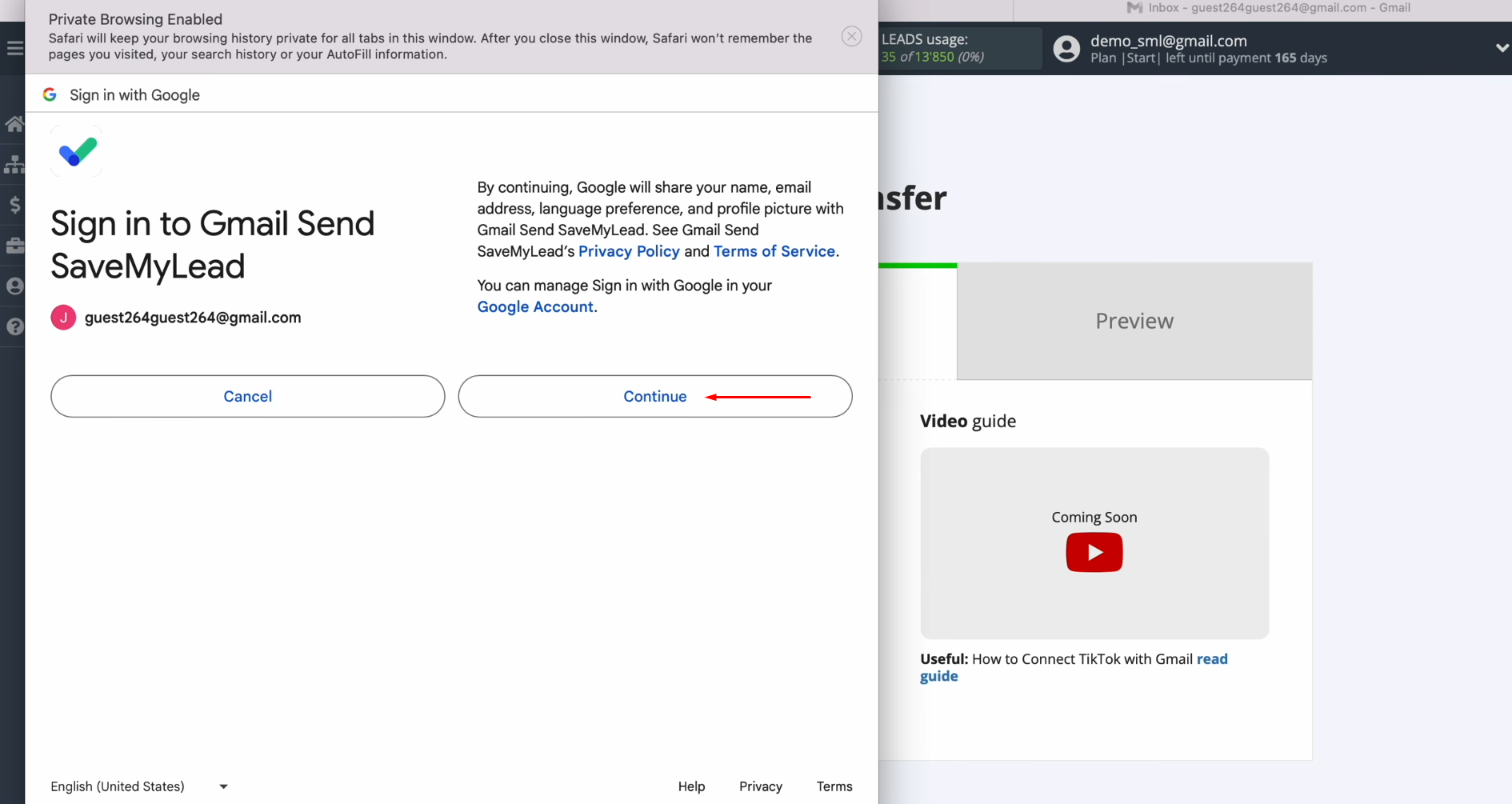Open the help question mark icon
This screenshot has height=804, width=1512.
(x=14, y=326)
